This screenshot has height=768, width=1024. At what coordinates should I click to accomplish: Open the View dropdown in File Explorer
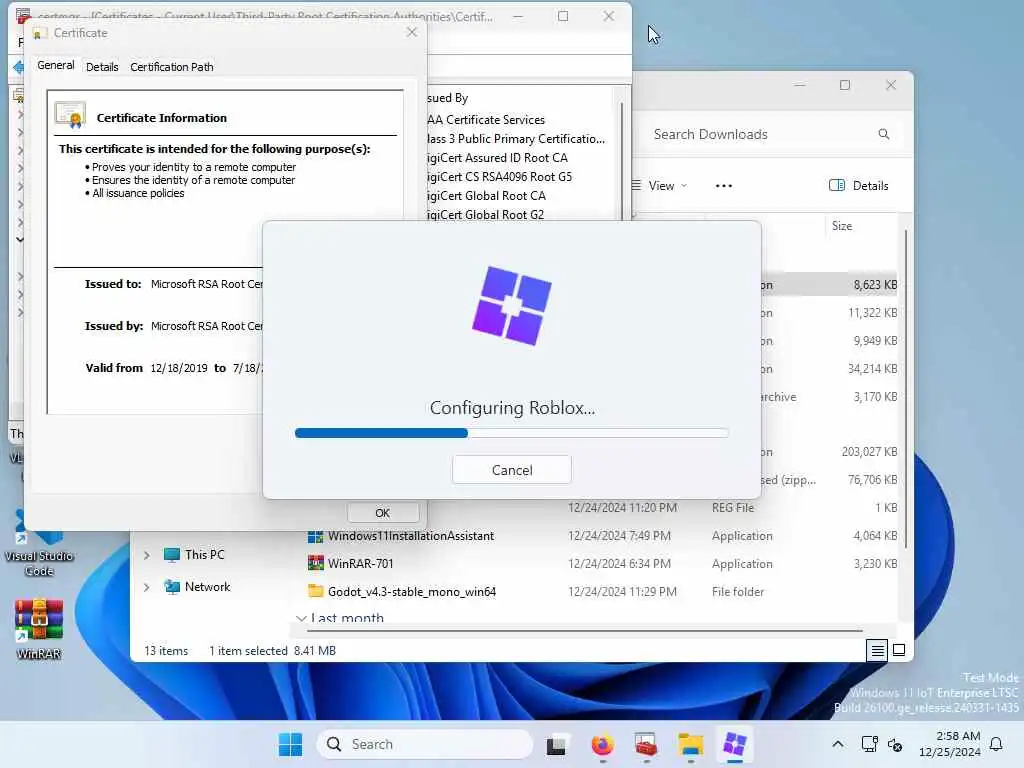(660, 185)
